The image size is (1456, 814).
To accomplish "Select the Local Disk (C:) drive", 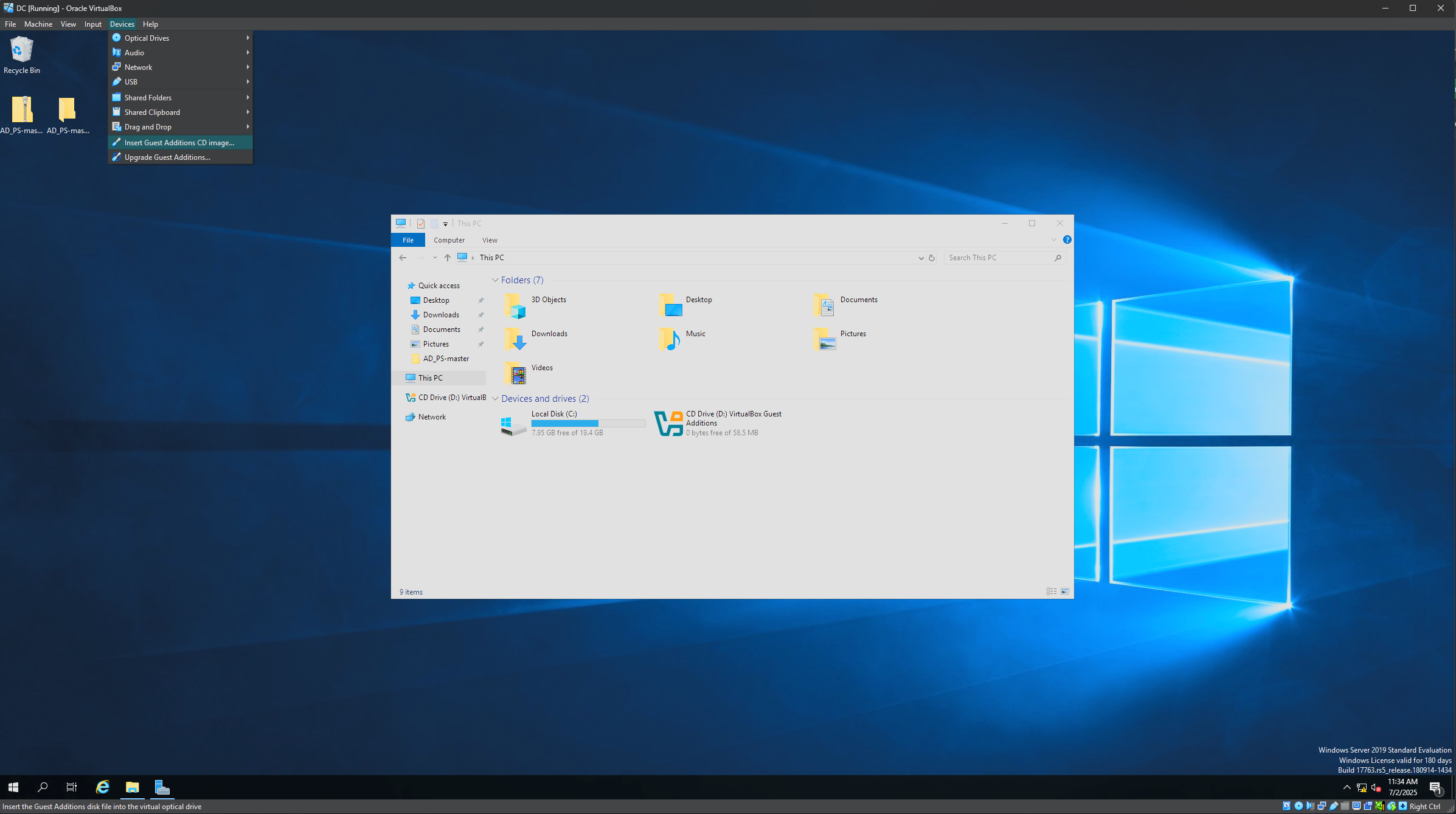I will [x=572, y=423].
